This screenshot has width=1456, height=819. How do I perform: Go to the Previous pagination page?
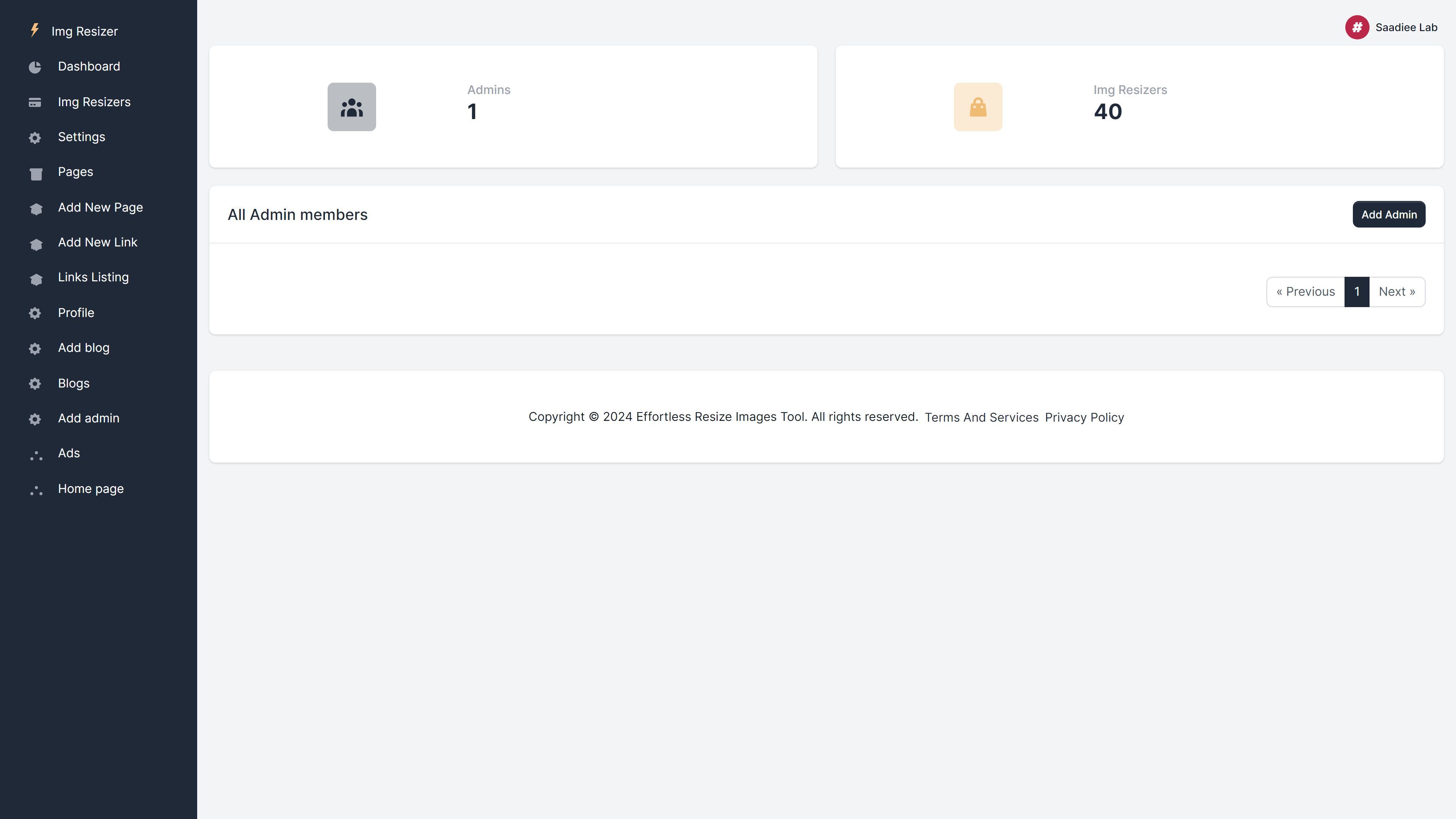(1305, 292)
